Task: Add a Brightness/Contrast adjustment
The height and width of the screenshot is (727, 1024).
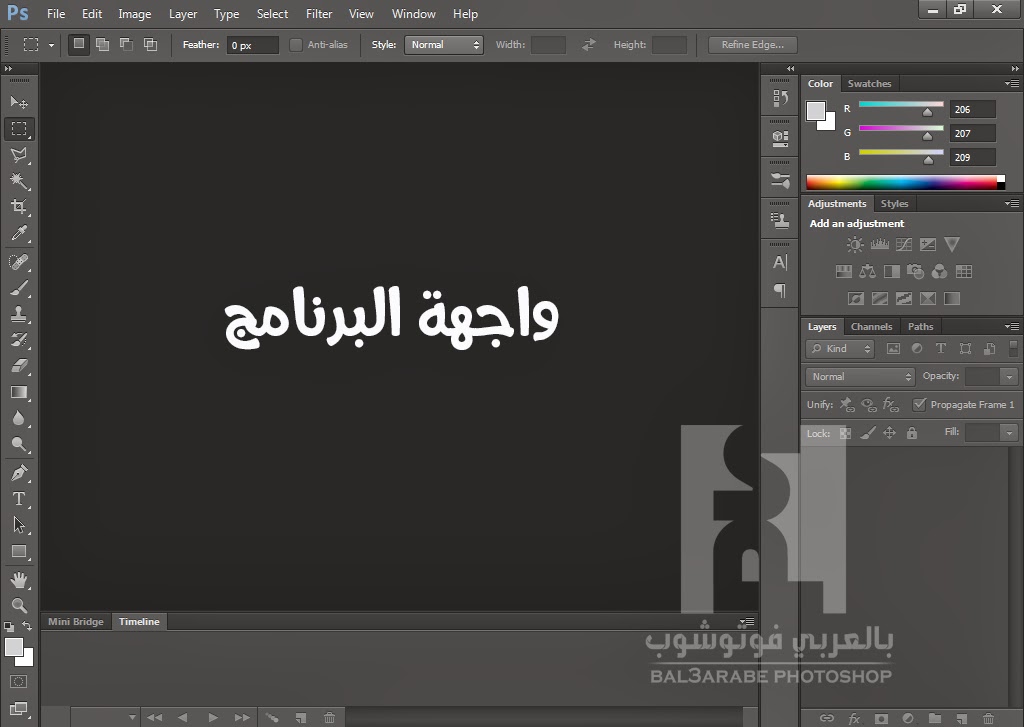Action: click(x=855, y=245)
